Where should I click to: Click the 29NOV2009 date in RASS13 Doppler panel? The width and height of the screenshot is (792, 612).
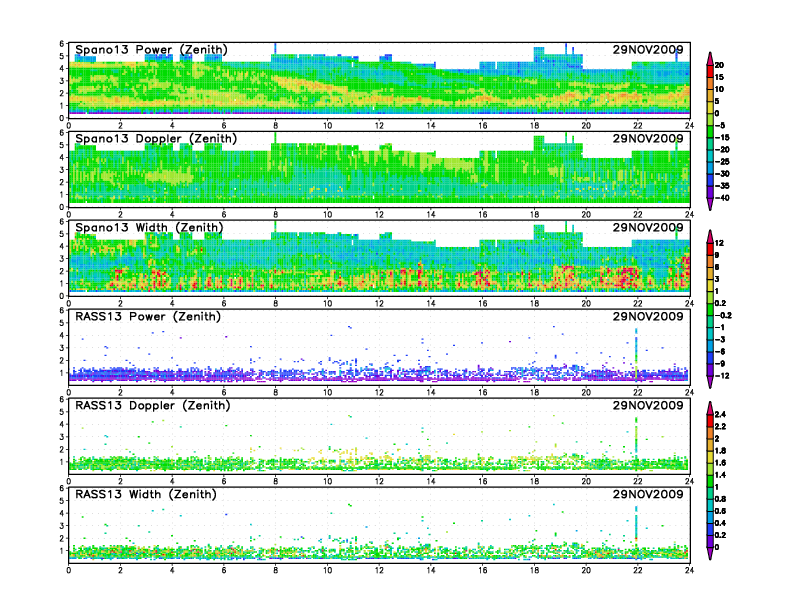pos(648,405)
